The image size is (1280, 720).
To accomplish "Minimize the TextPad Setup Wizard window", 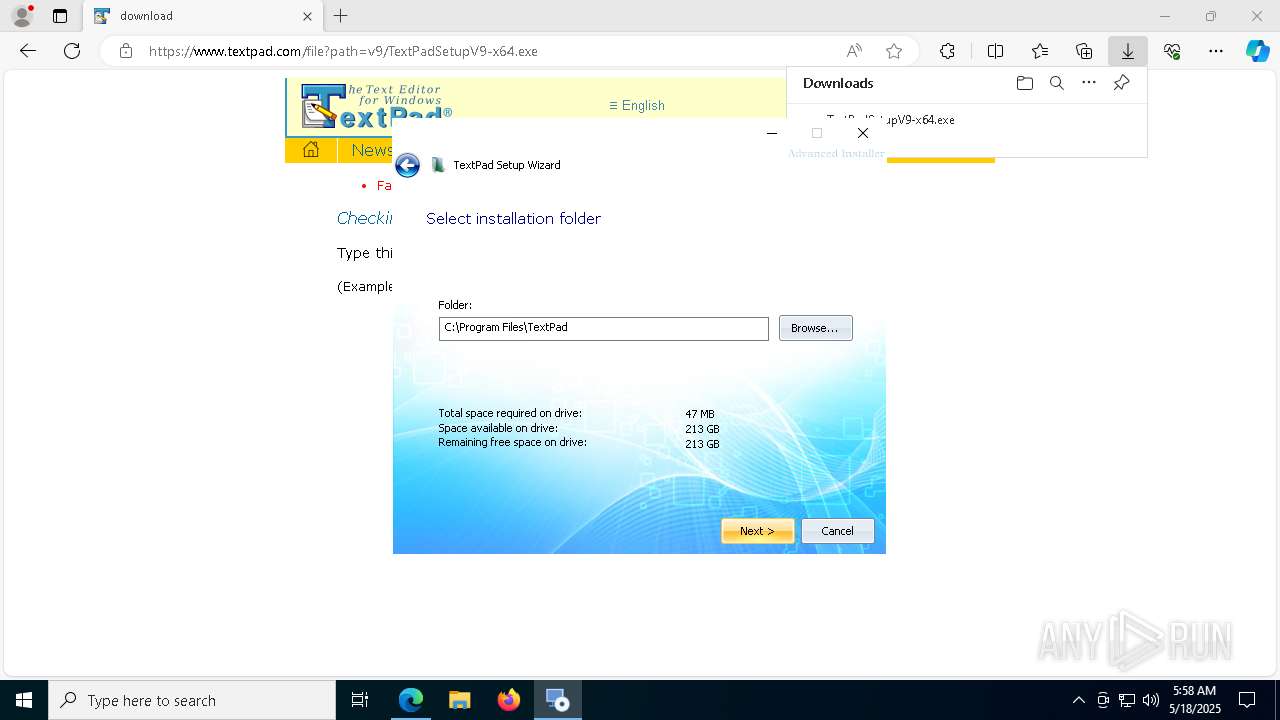I will point(771,133).
